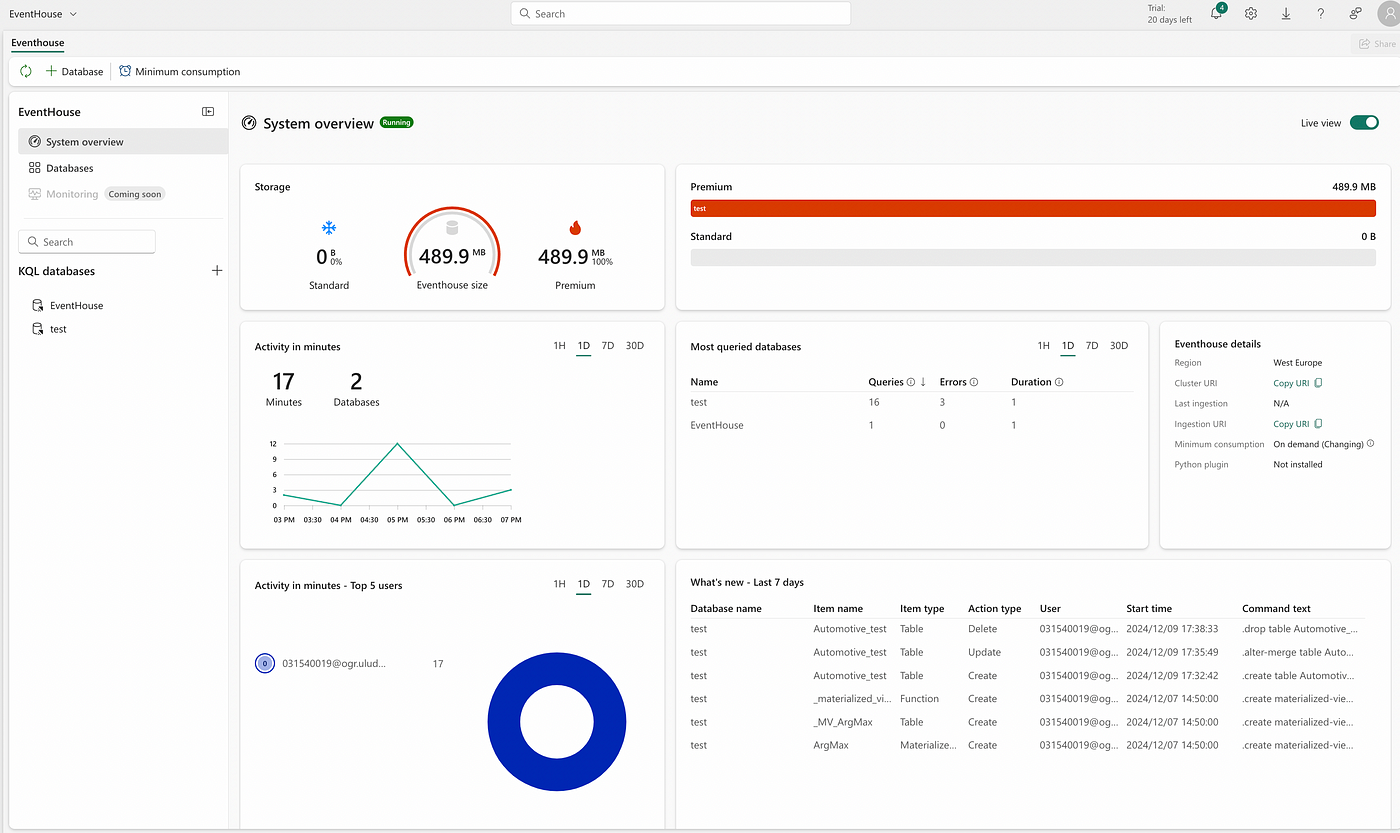
Task: Open the help question mark icon
Action: pos(1320,14)
